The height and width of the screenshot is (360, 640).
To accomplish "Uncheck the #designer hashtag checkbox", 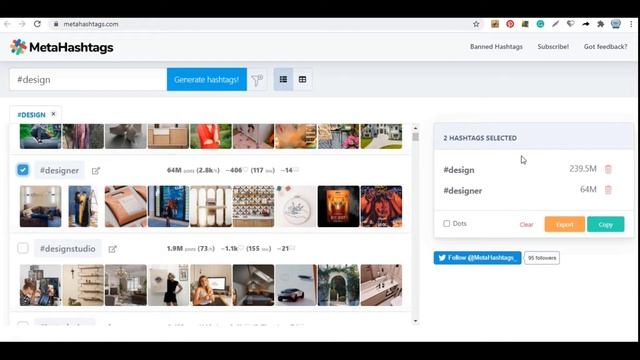I will coord(23,170).
